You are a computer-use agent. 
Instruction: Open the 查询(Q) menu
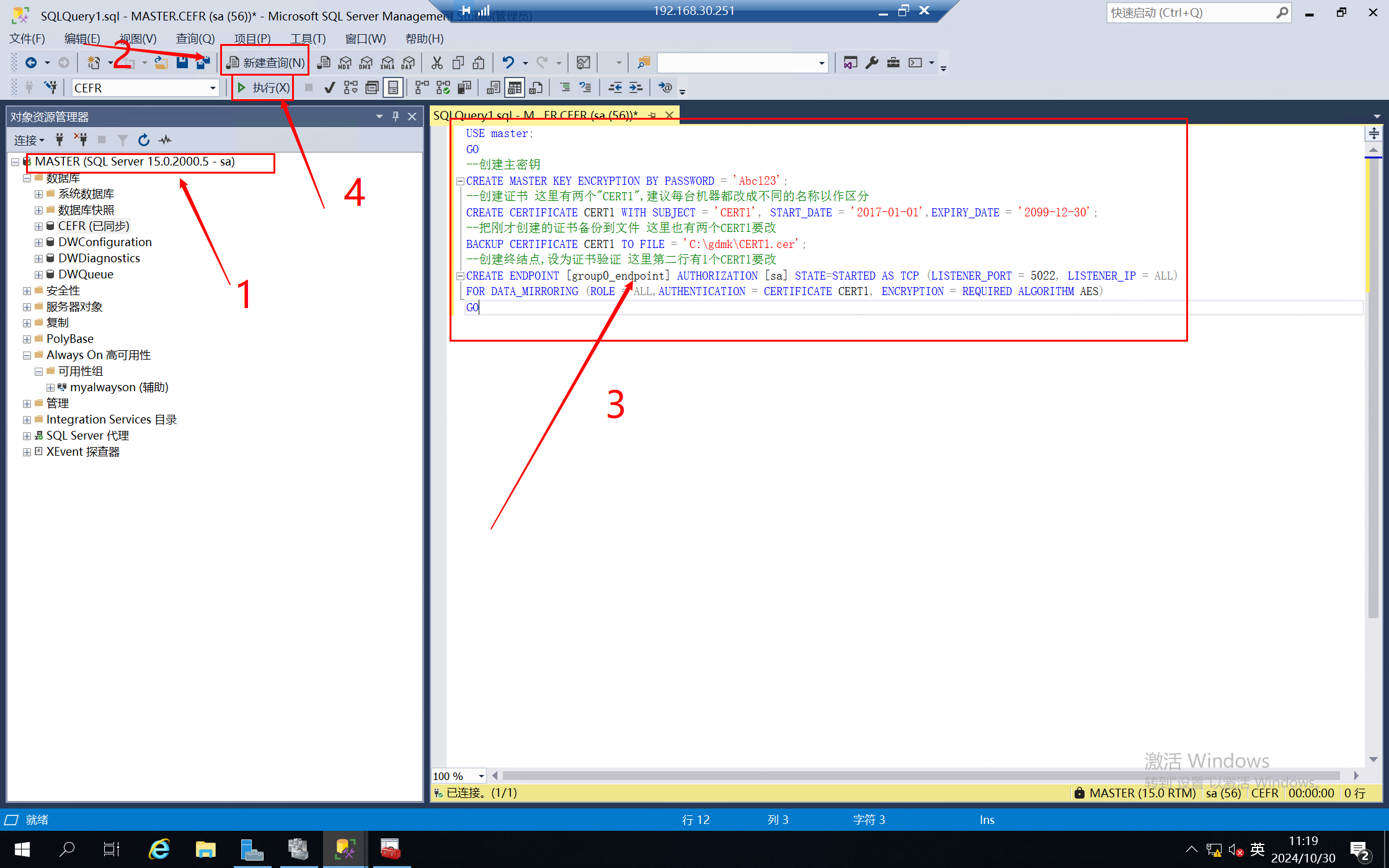pyautogui.click(x=195, y=38)
